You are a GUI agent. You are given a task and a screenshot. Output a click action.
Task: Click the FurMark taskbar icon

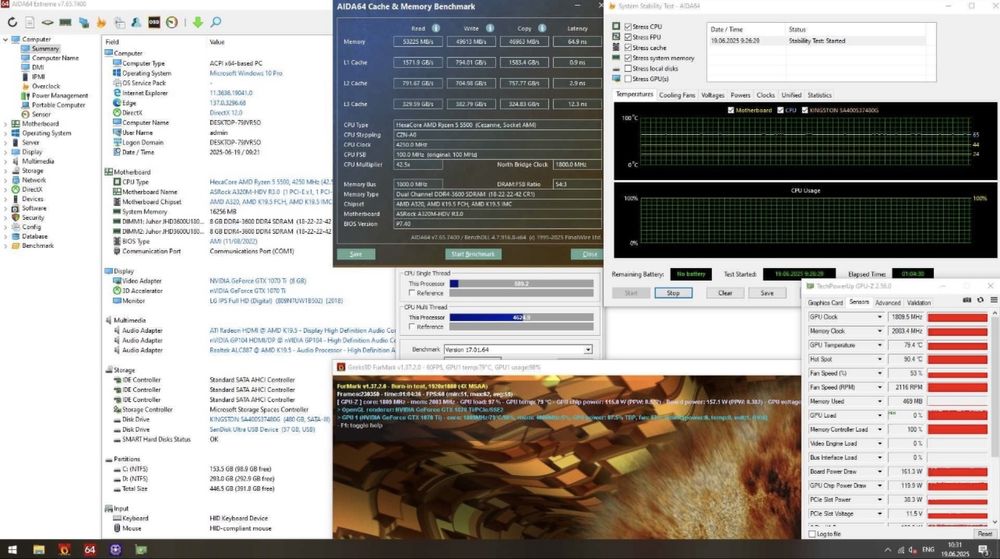64,549
